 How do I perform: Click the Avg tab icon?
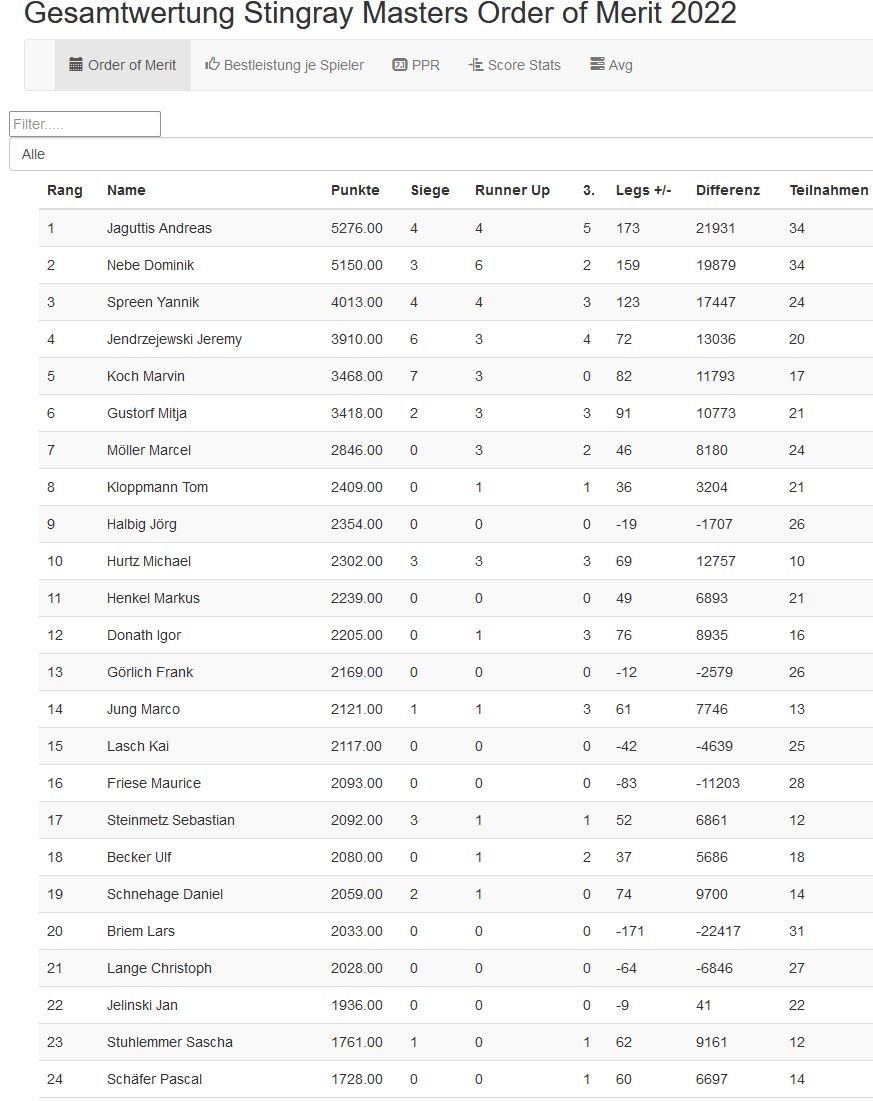coord(597,65)
